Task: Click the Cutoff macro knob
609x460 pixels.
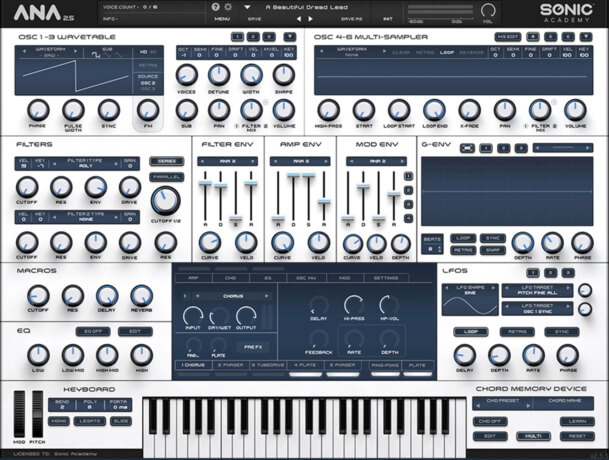Action: pyautogui.click(x=38, y=296)
